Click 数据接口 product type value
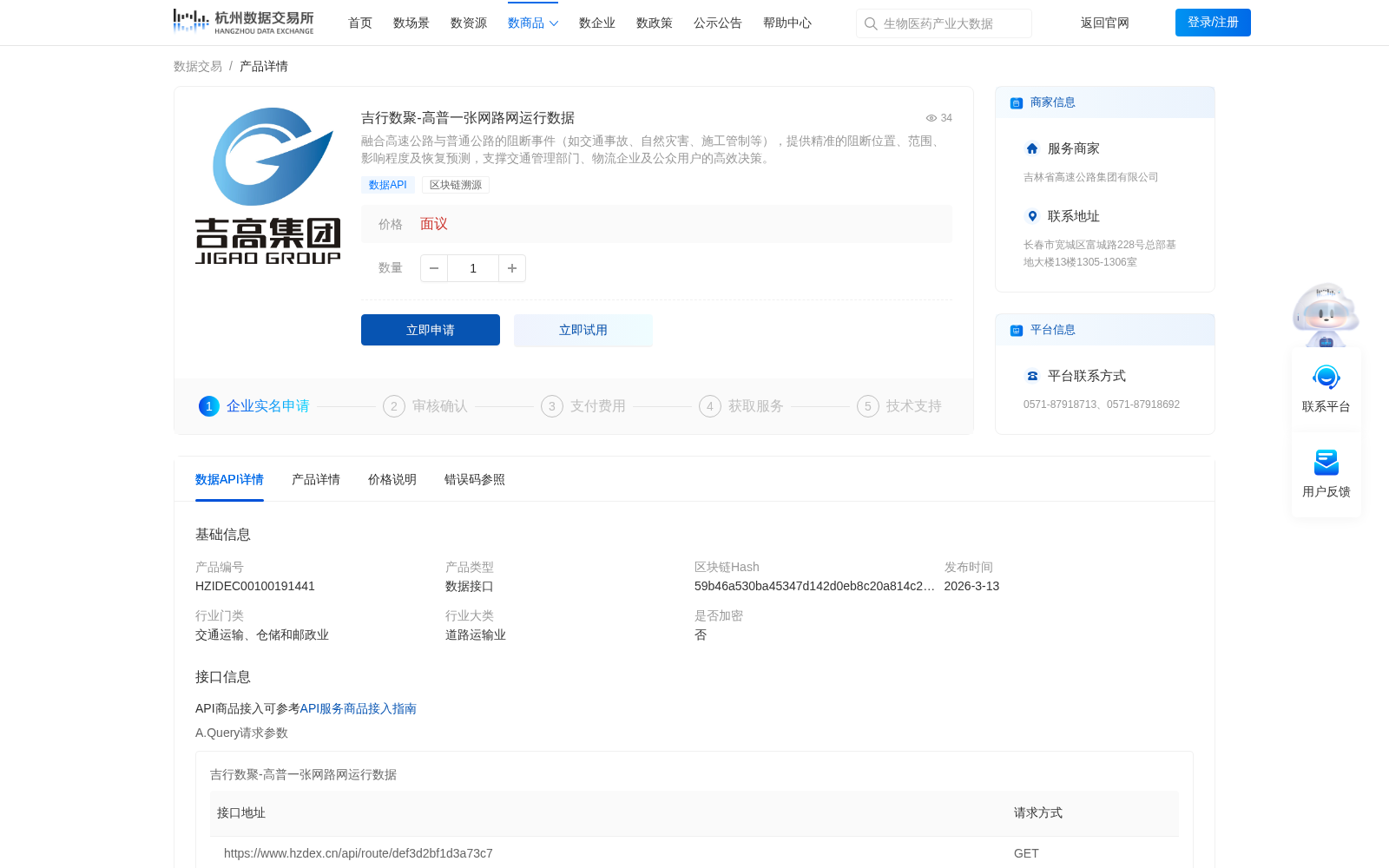Viewport: 1389px width, 868px height. (470, 586)
